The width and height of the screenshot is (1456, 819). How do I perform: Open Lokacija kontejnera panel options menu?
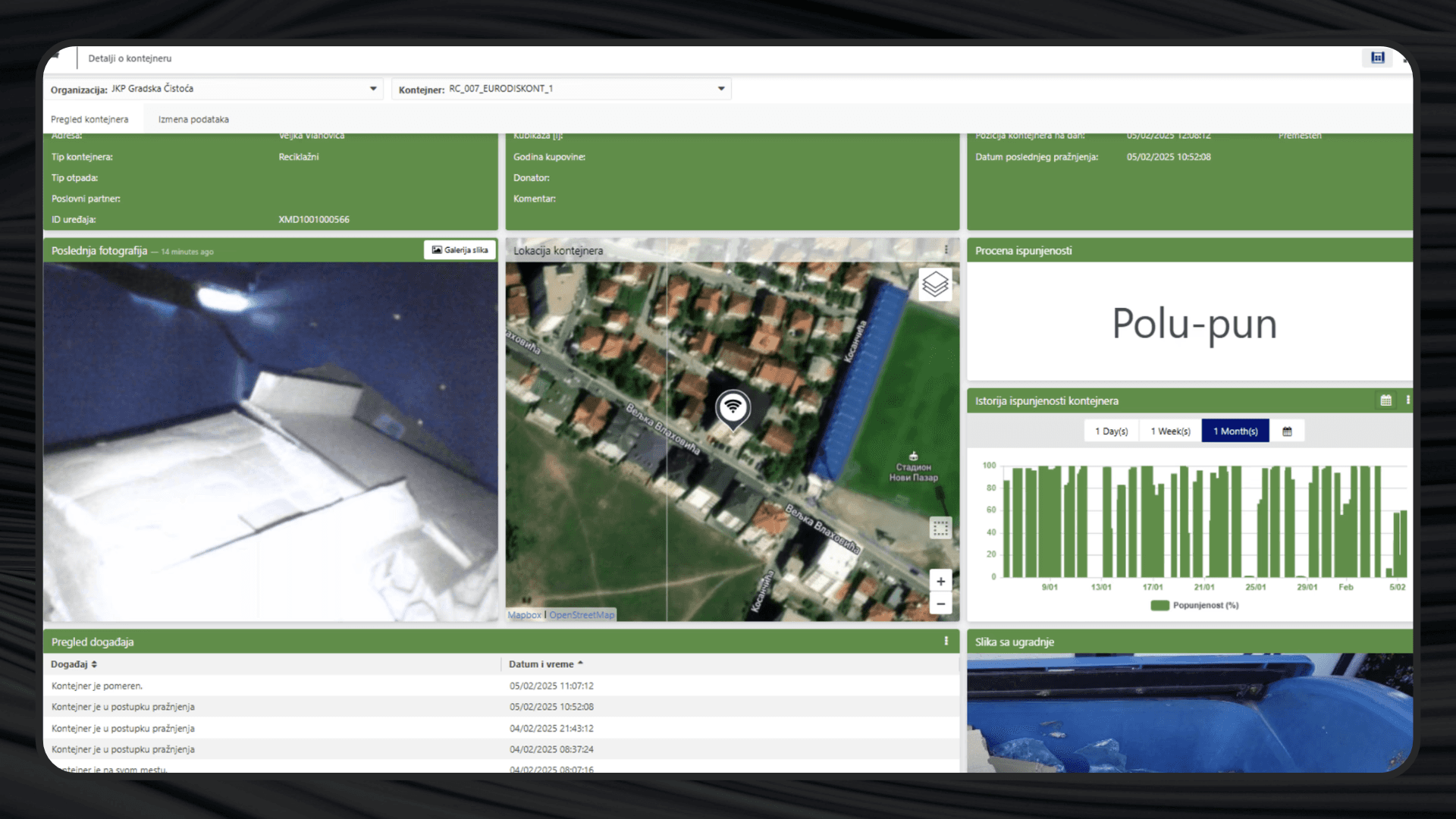click(946, 249)
